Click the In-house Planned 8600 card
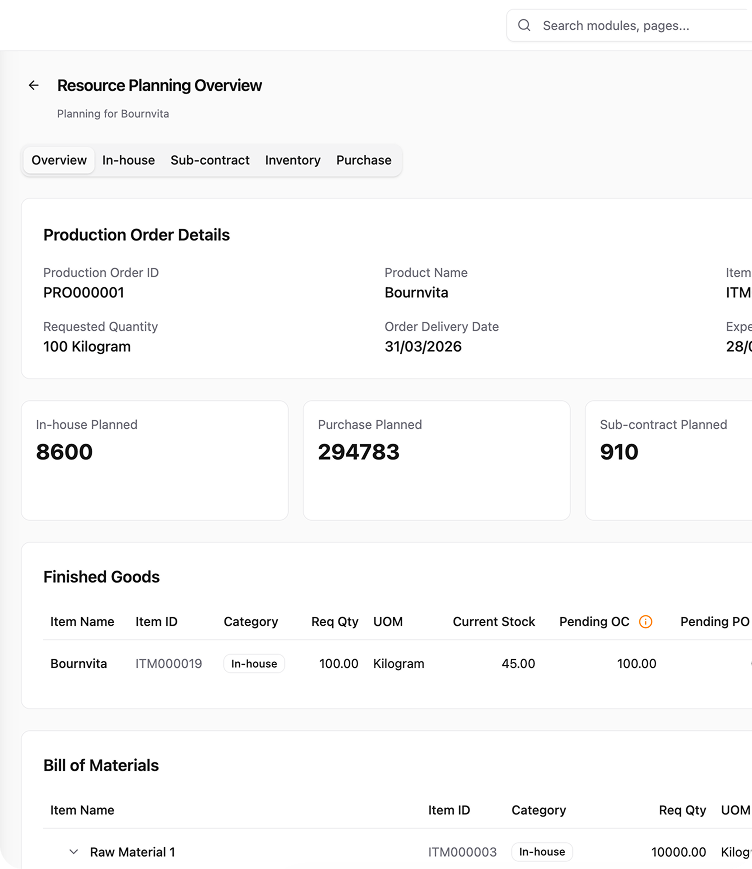Viewport: 752px width, 869px height. (x=155, y=461)
